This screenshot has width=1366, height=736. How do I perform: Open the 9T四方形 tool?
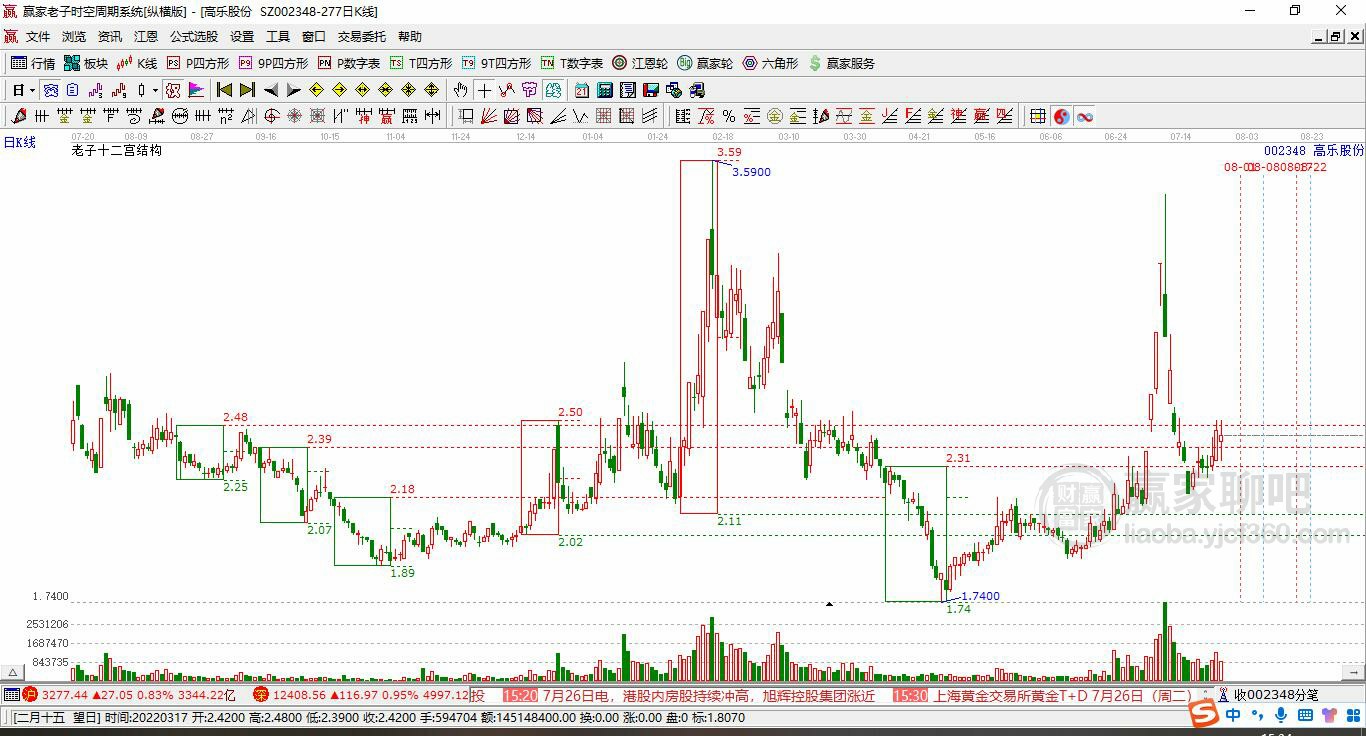[x=496, y=63]
